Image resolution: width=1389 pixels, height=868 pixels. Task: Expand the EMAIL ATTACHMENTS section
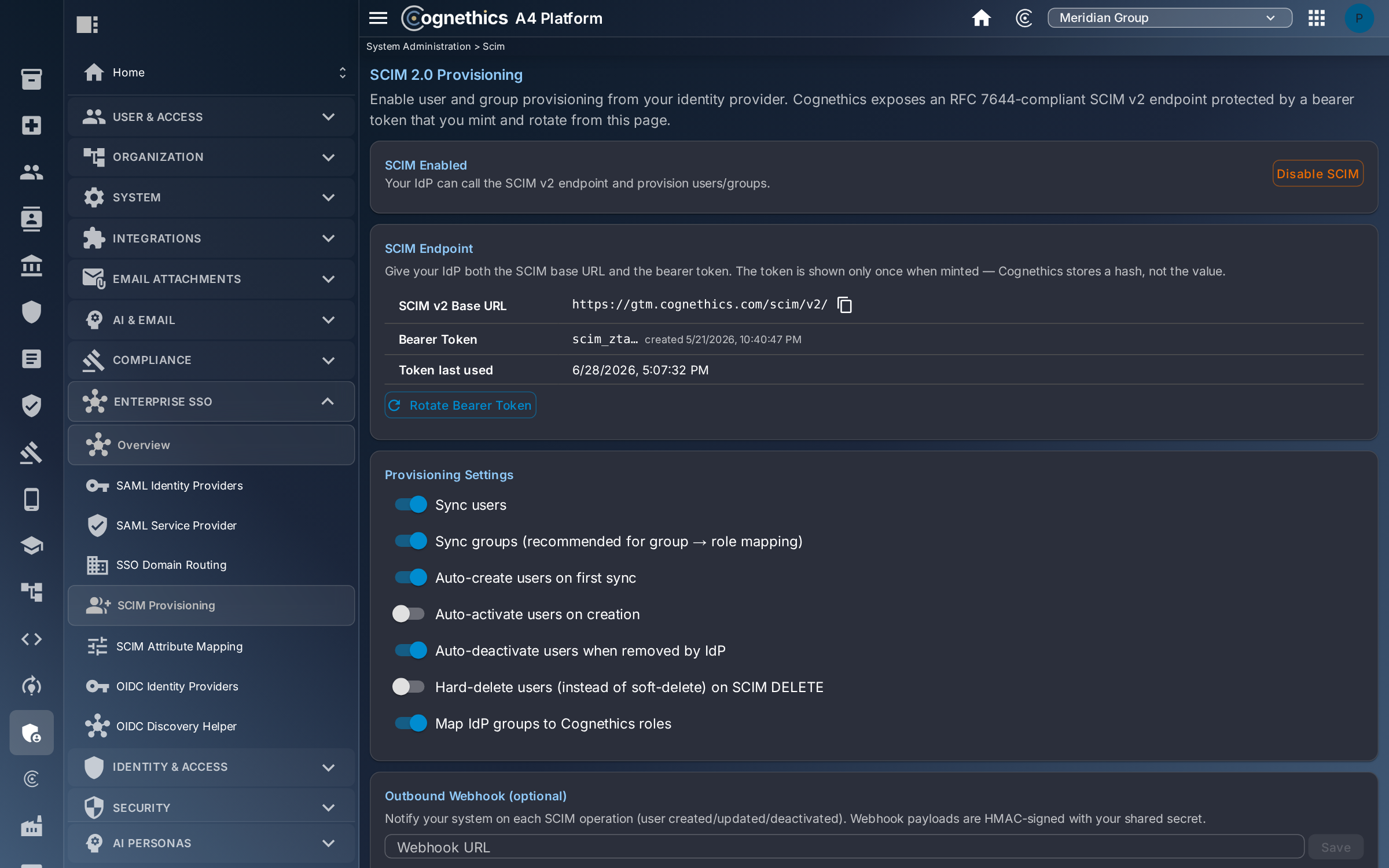click(211, 279)
